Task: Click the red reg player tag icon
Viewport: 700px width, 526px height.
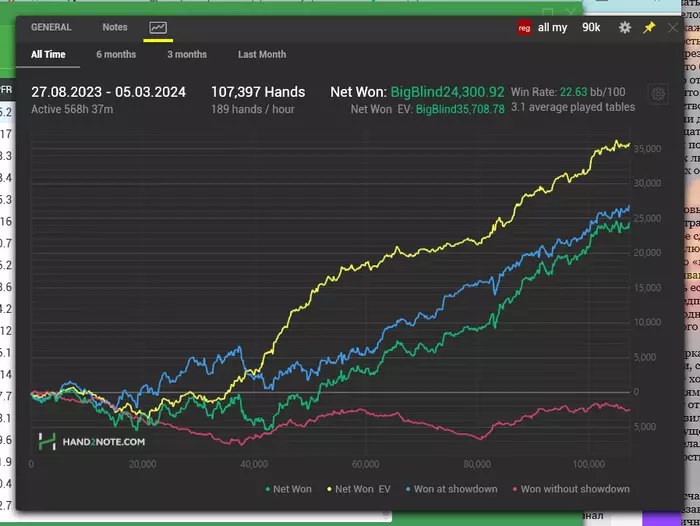Action: click(x=524, y=28)
